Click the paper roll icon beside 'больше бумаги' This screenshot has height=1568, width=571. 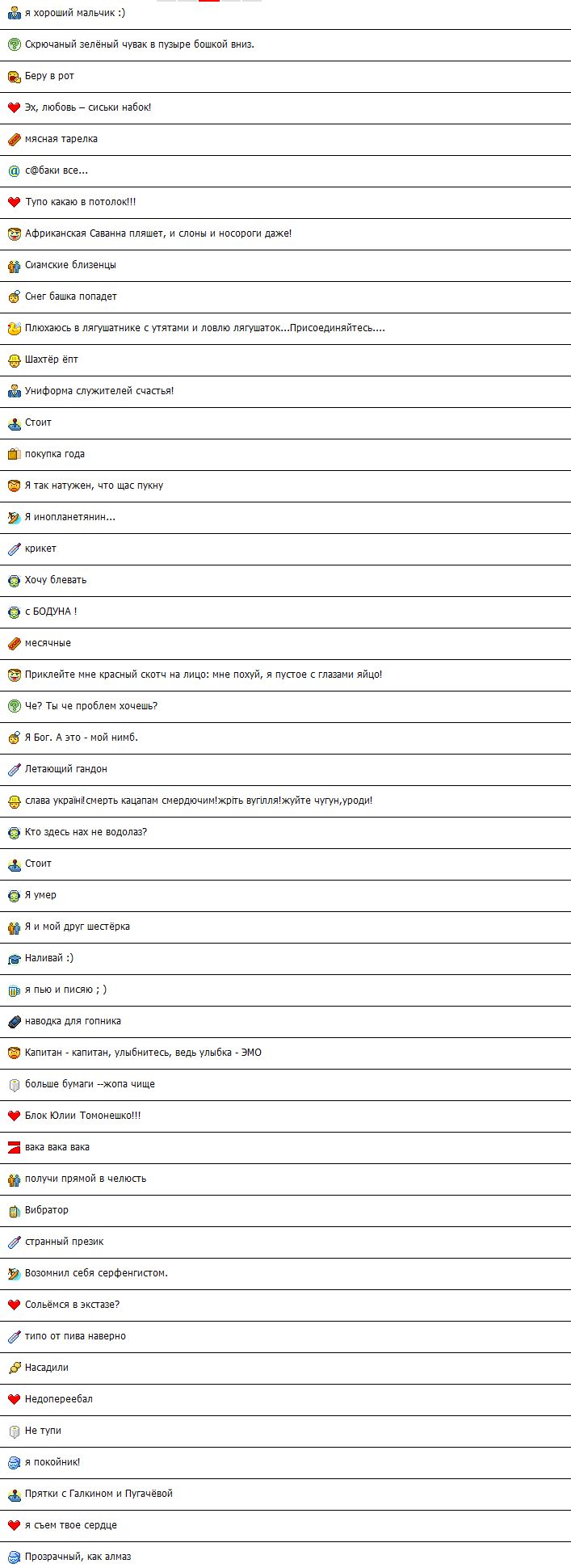point(14,1084)
